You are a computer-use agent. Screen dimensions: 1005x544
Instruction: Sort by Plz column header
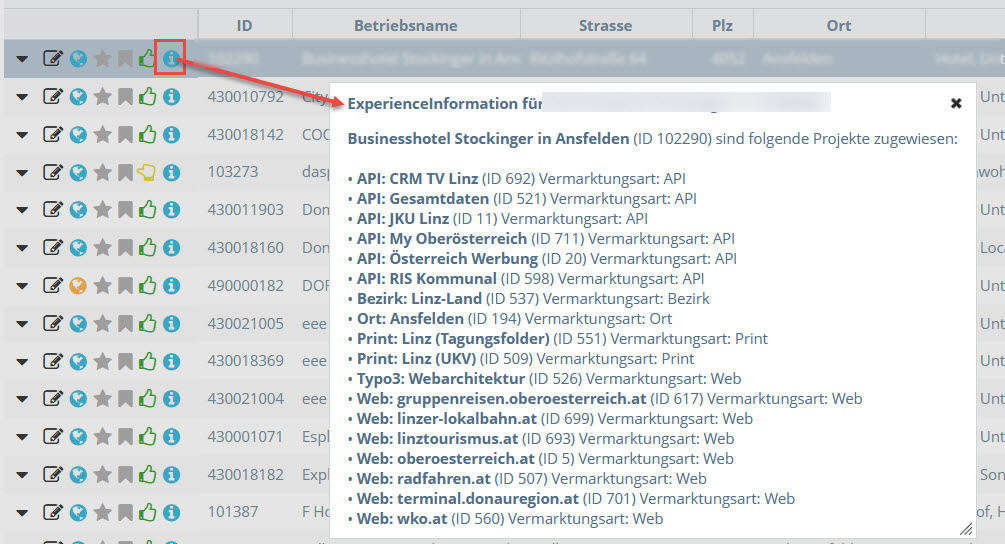(722, 26)
